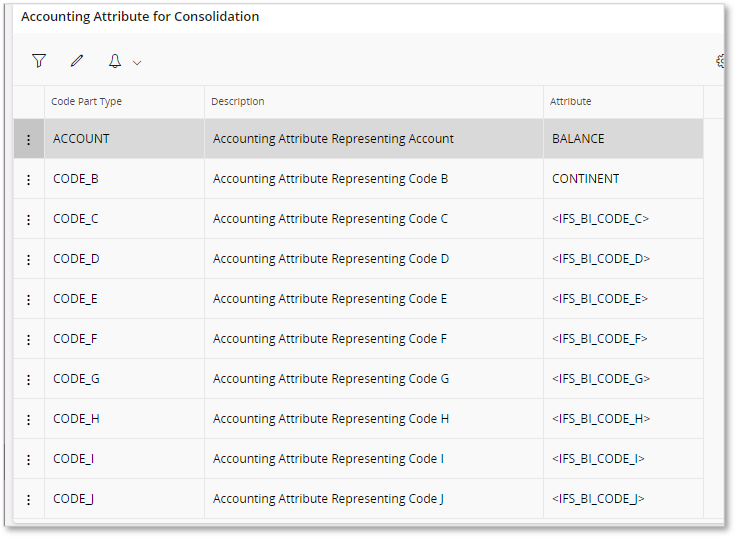Screen dimensions: 735x537
Task: Expand the chevron next to the bell
Action: [x=137, y=62]
